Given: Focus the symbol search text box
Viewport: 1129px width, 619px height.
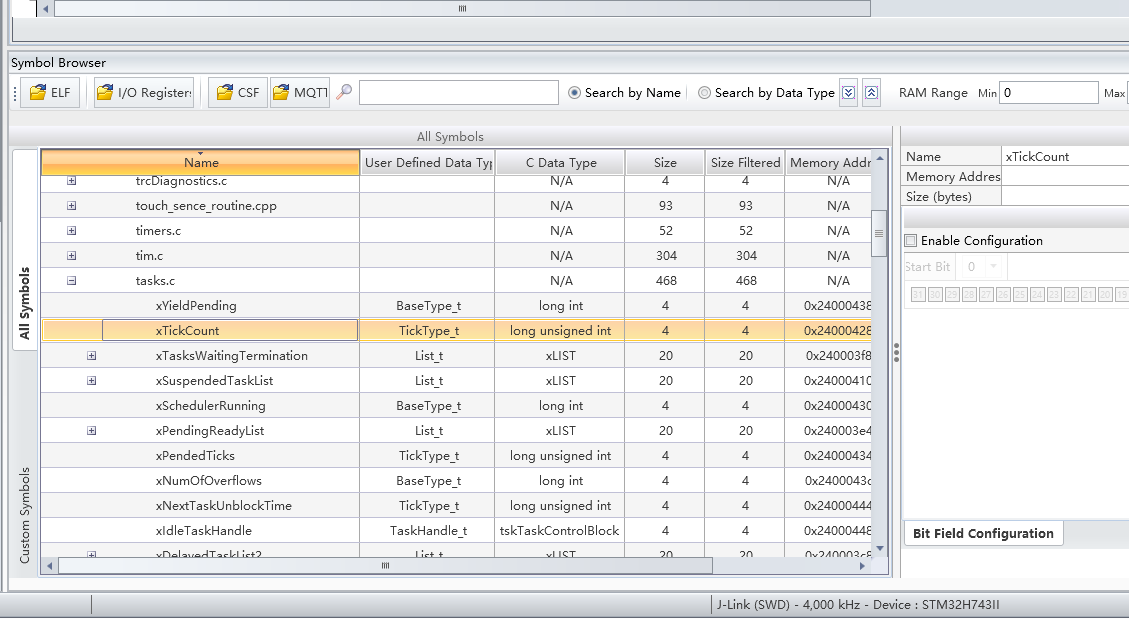Looking at the screenshot, I should (x=459, y=93).
